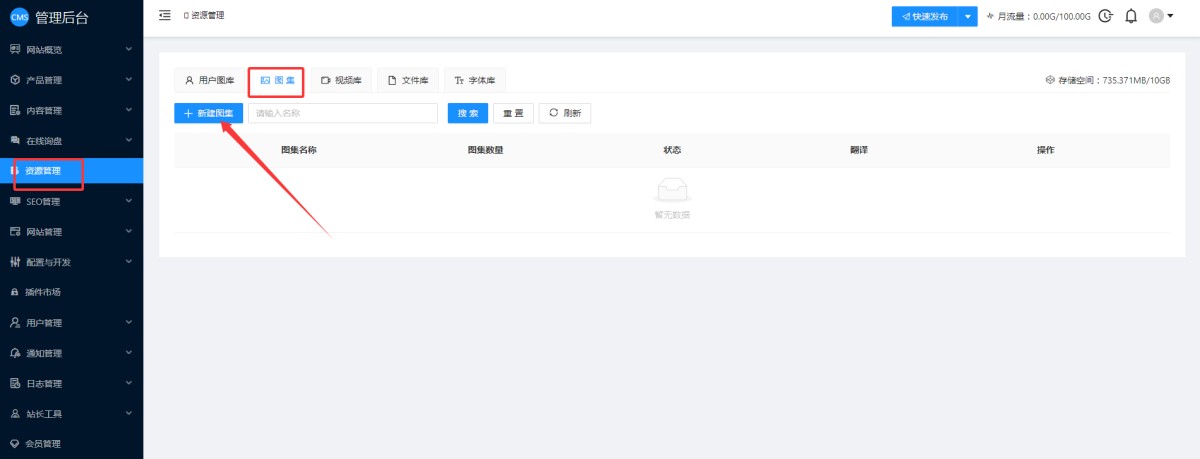Image resolution: width=1200 pixels, height=459 pixels.
Task: Open the 用户图库 tab
Action: [x=209, y=80]
